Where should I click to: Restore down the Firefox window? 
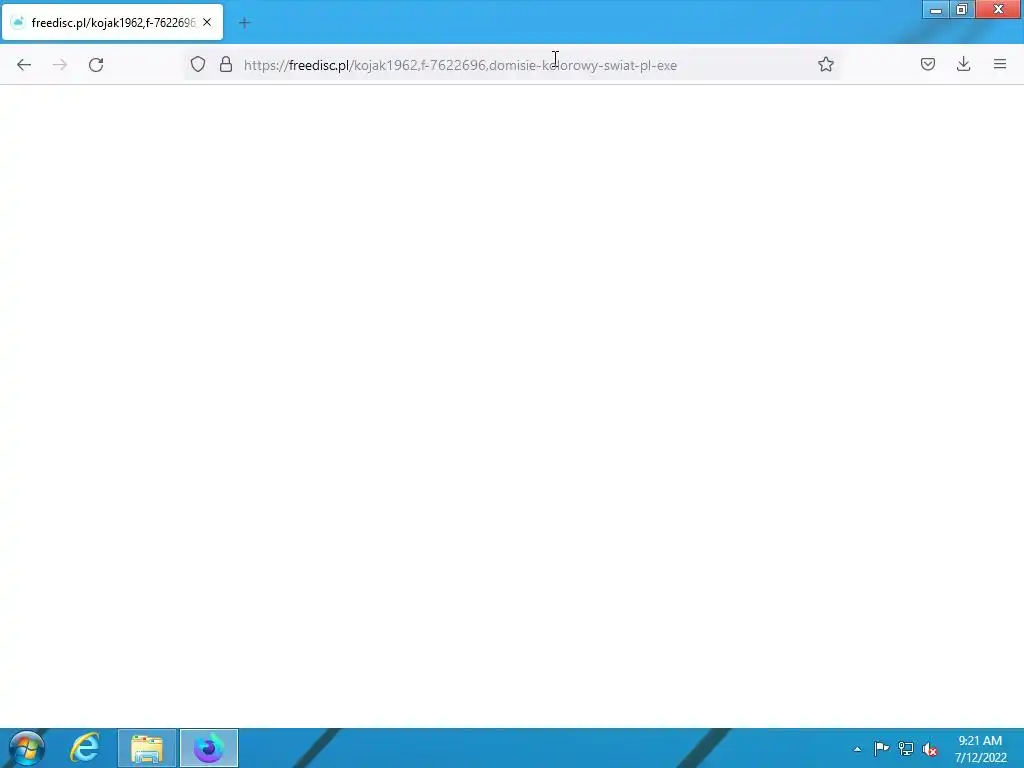(962, 10)
